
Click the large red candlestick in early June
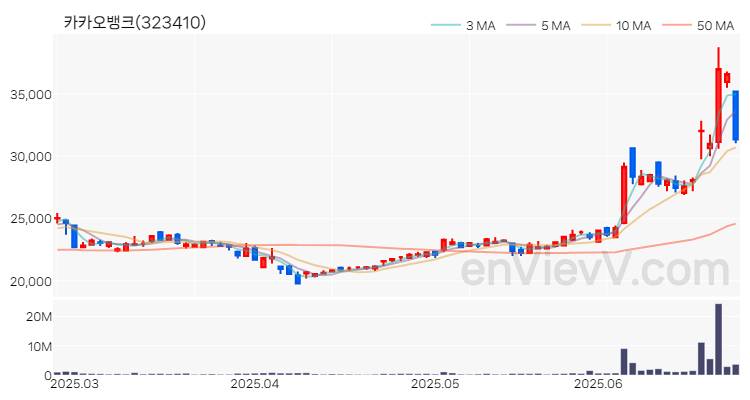coord(624,194)
